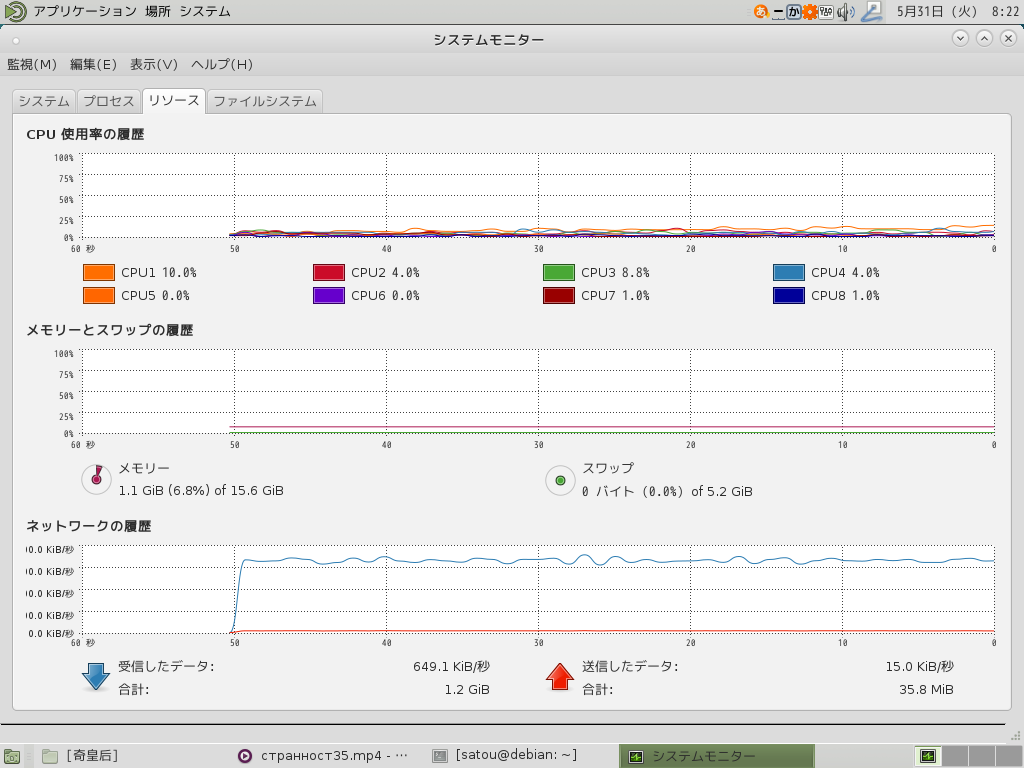Open the clock showing 5月31日 (火) 8:22
The height and width of the screenshot is (768, 1024).
(x=957, y=11)
